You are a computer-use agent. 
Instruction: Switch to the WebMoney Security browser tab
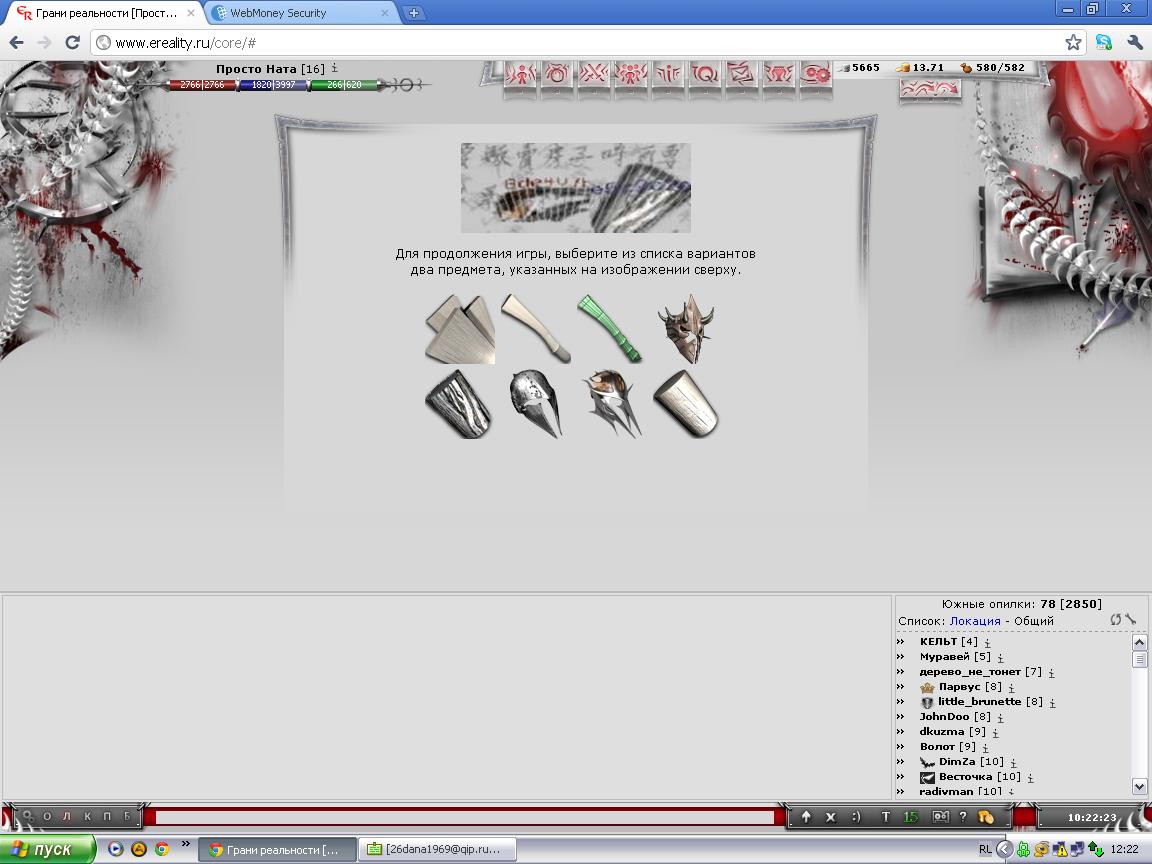click(x=277, y=13)
